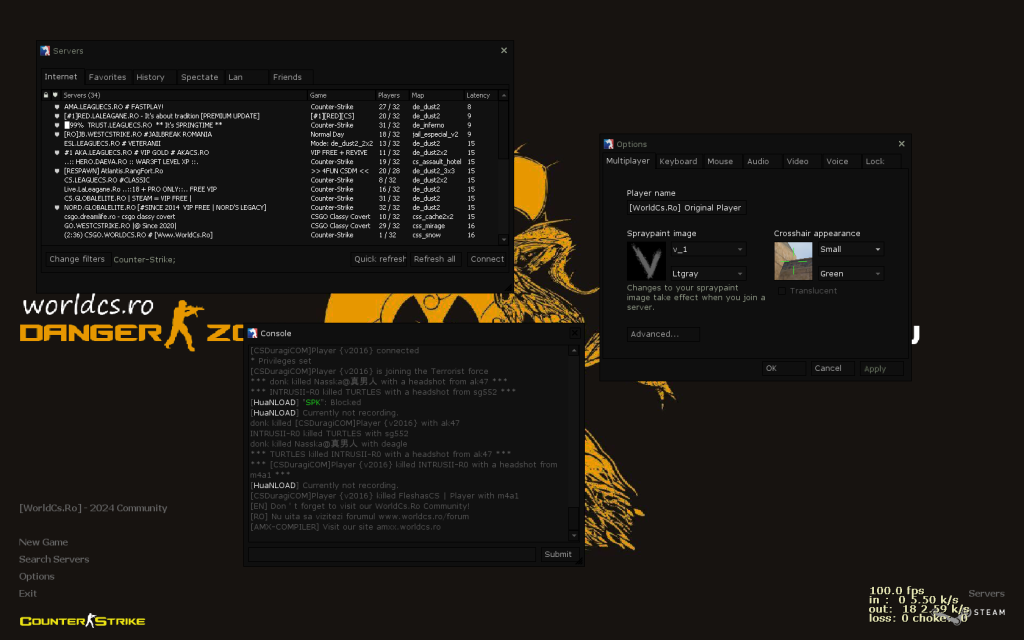Close the Options window
Screen dimensions: 1024x640
[901, 144]
